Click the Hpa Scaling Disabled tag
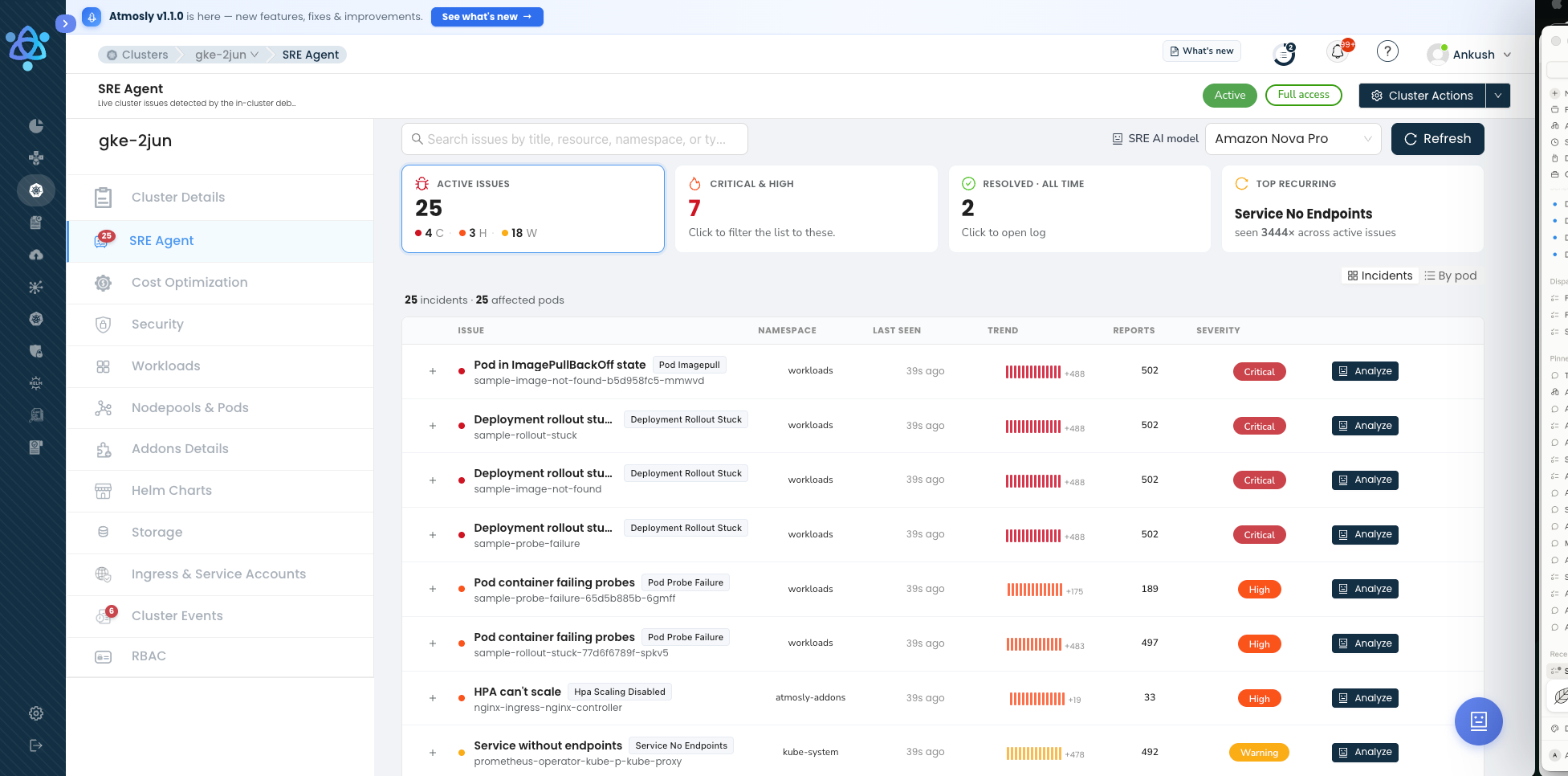This screenshot has height=776, width=1568. (619, 692)
